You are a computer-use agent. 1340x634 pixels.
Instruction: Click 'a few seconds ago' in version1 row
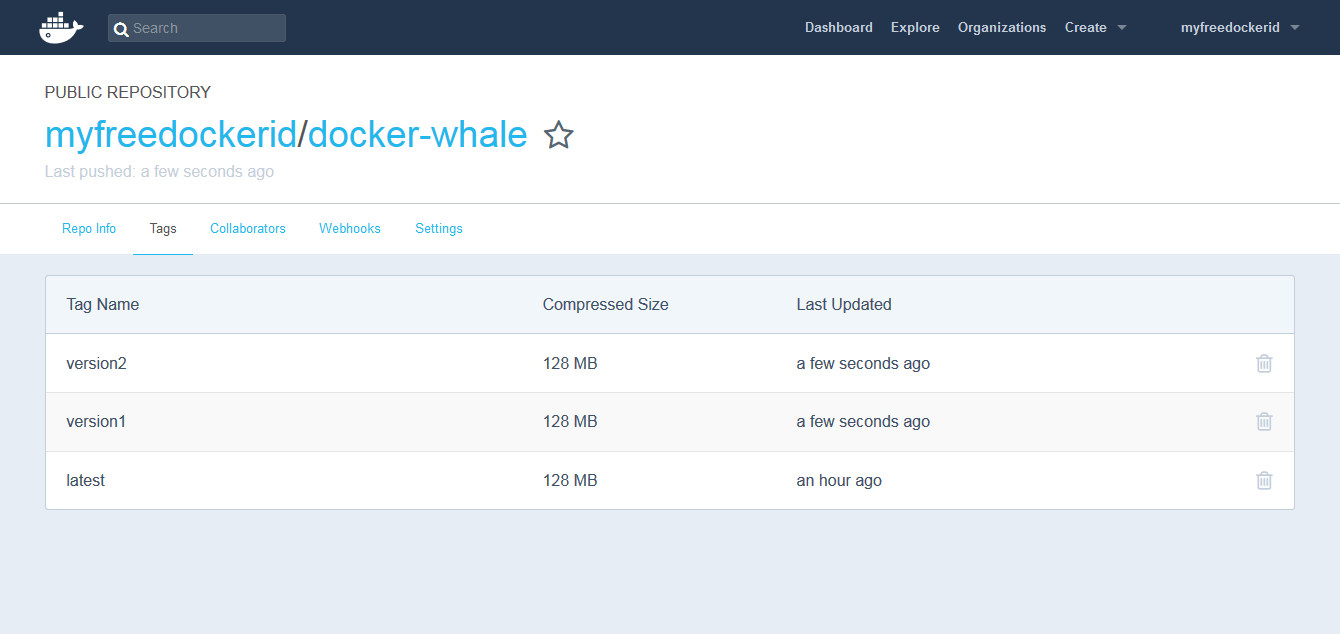coord(863,421)
